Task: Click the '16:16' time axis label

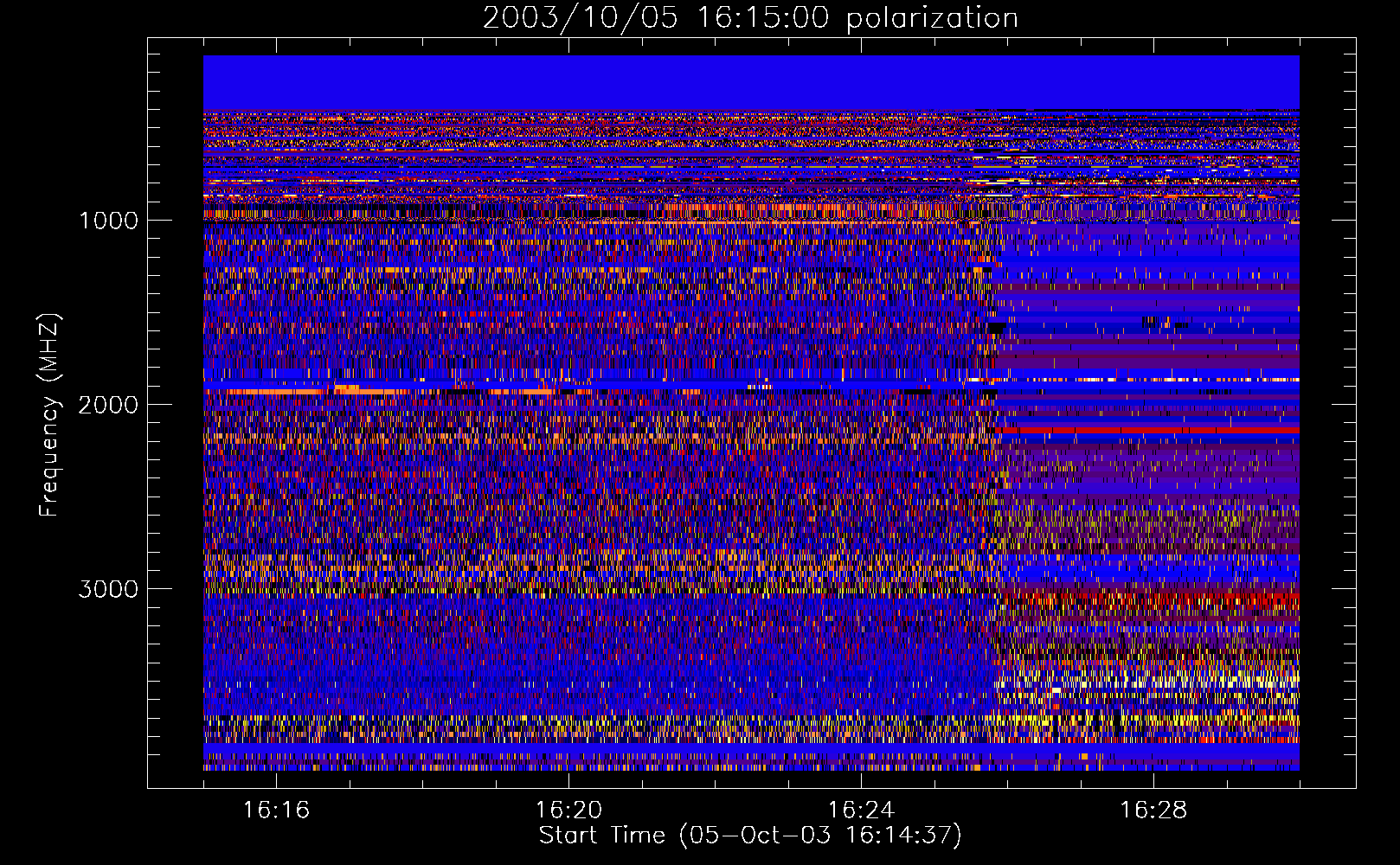Action: click(x=276, y=810)
